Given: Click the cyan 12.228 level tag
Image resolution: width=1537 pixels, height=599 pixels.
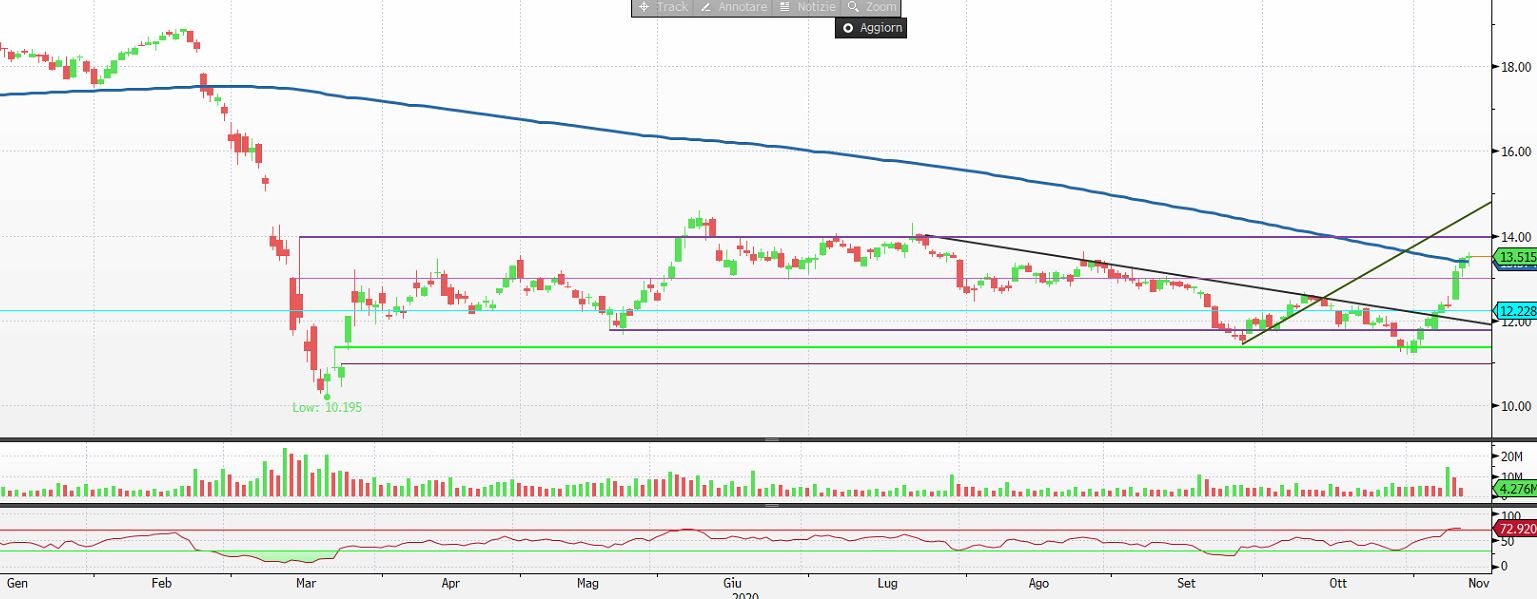Looking at the screenshot, I should [x=1515, y=311].
